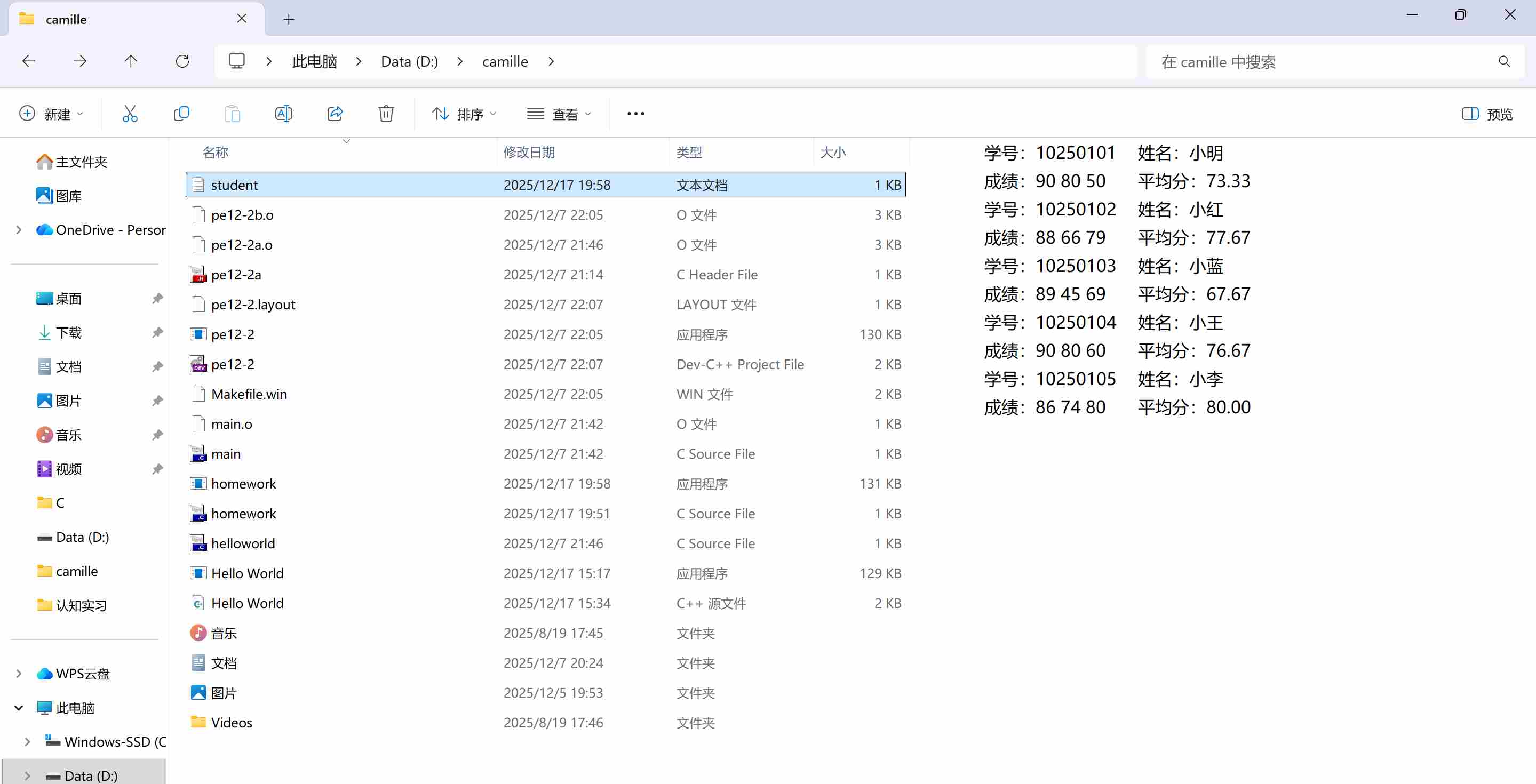Open the 新建 new item menu

point(51,114)
